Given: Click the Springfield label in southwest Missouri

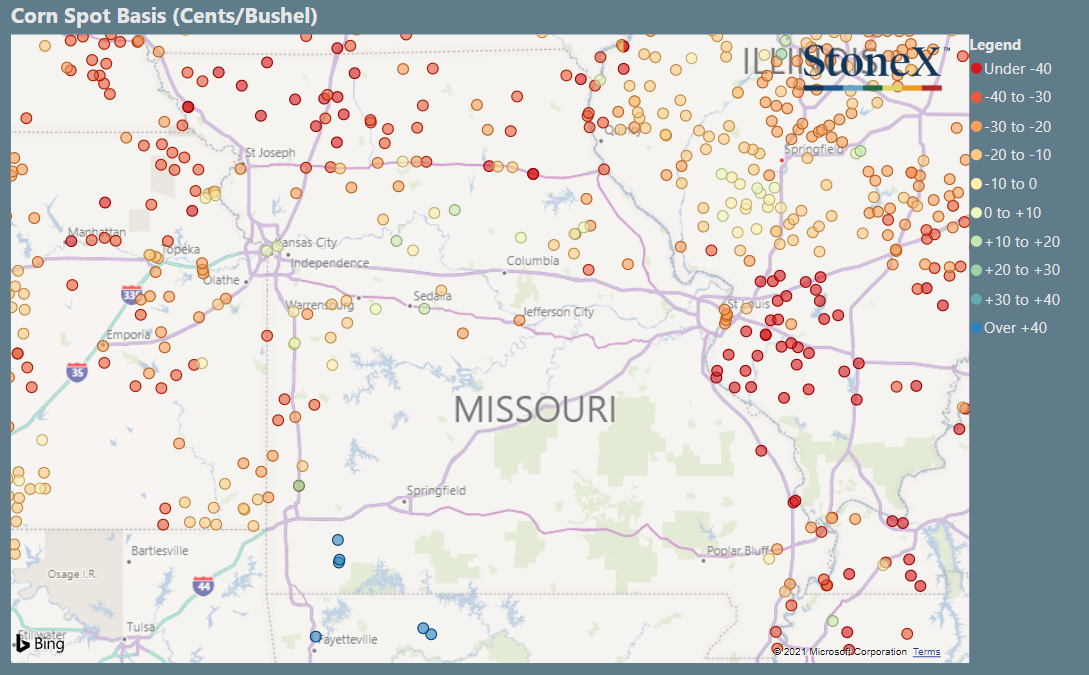Looking at the screenshot, I should [x=436, y=490].
